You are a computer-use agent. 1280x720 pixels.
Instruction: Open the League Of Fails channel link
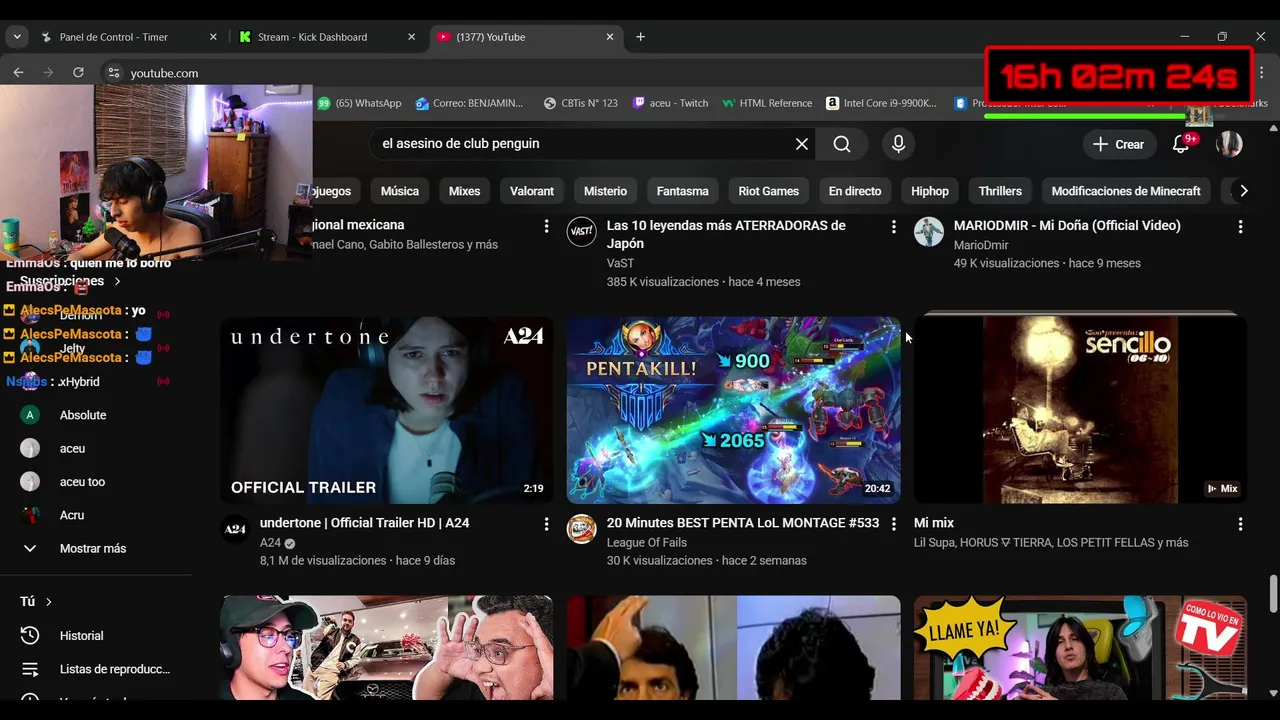coord(647,543)
